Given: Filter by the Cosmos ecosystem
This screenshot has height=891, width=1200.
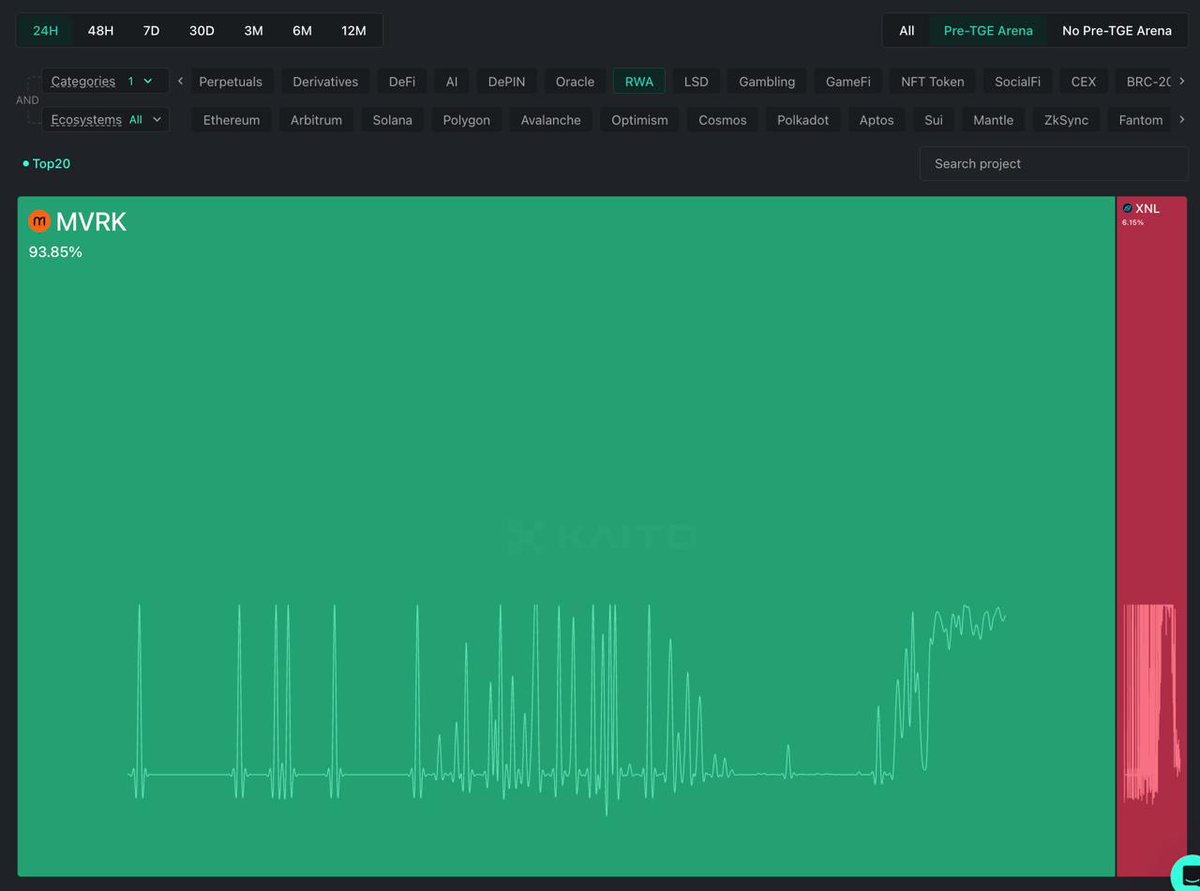Looking at the screenshot, I should 723,120.
